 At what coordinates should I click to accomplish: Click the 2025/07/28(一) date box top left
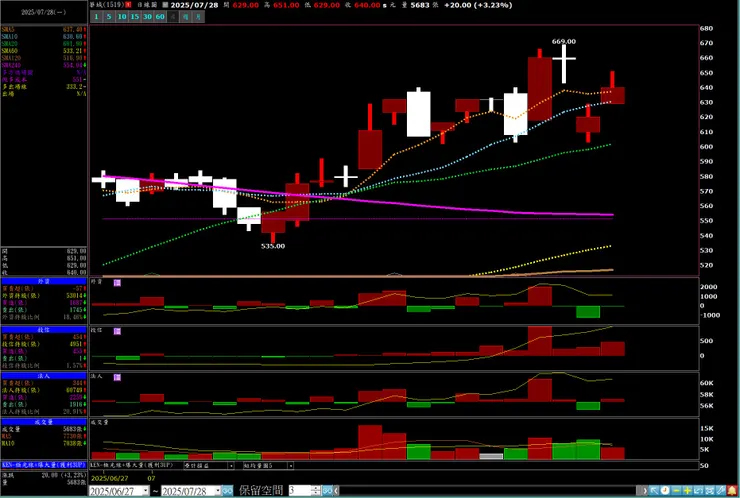click(x=43, y=12)
